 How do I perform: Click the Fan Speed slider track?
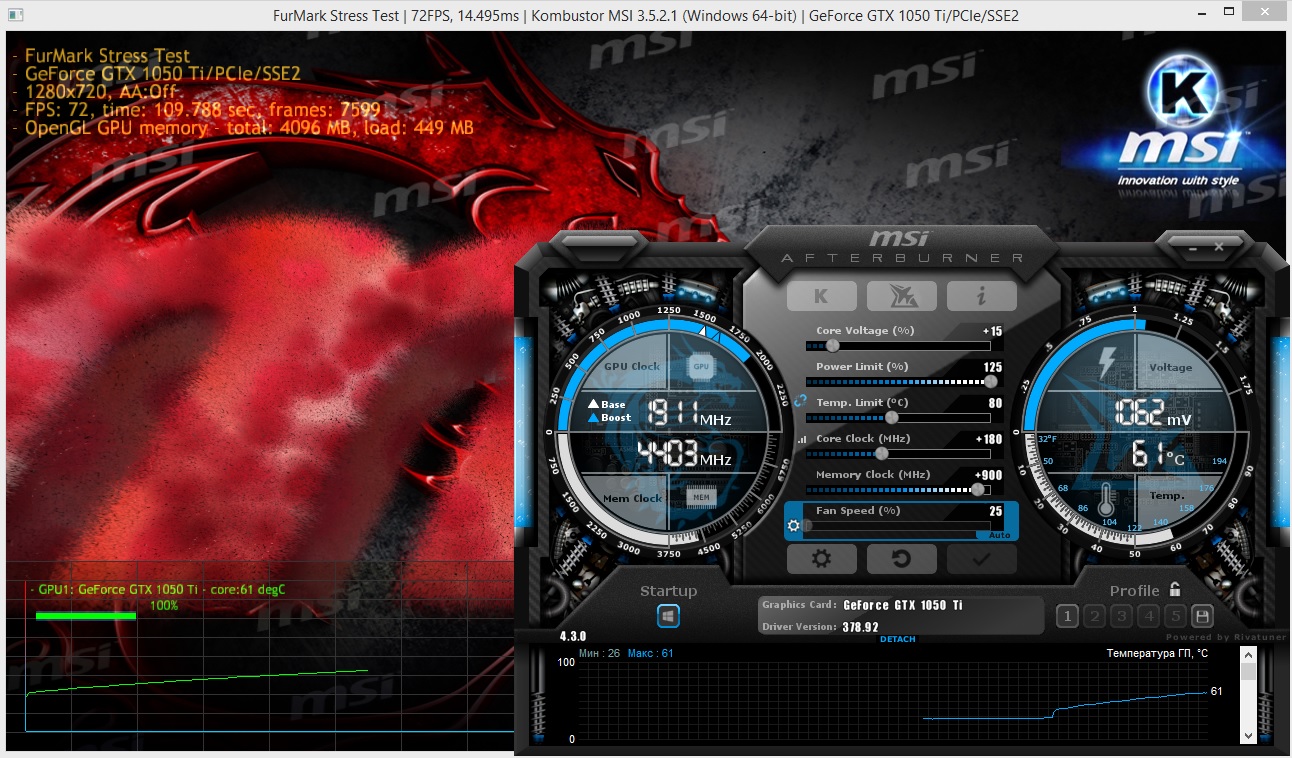point(898,526)
